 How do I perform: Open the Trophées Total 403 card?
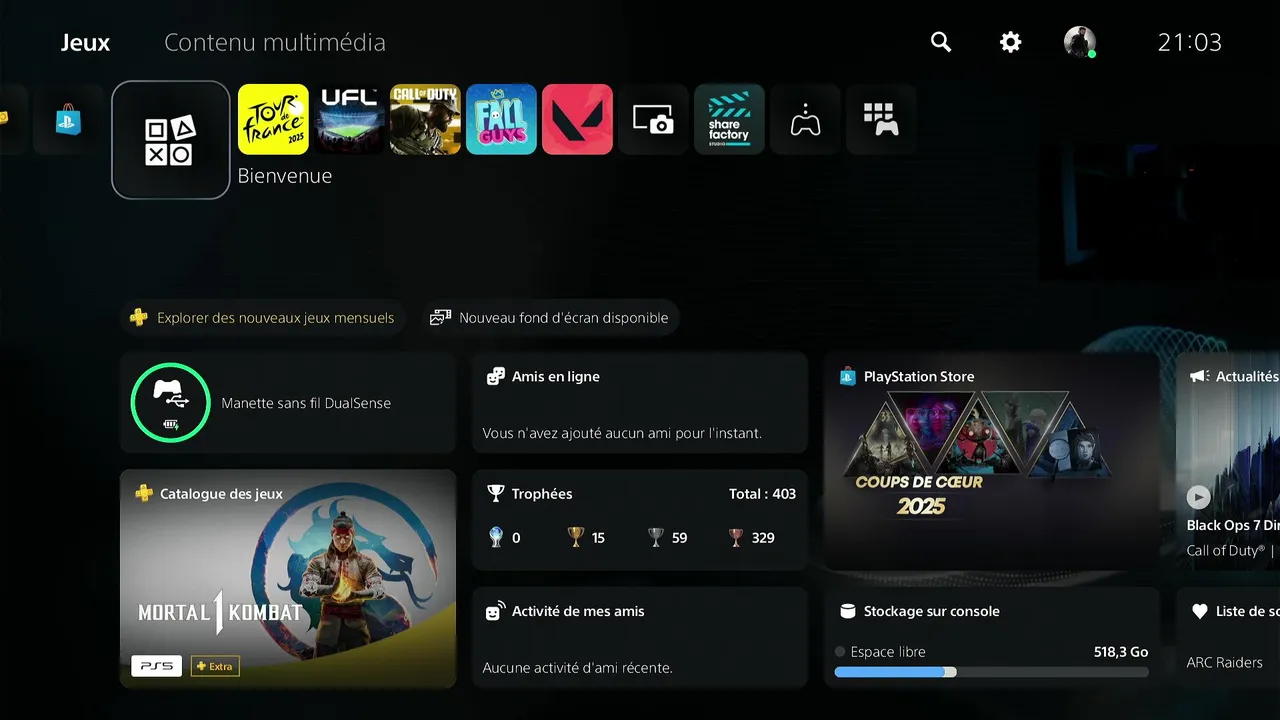coord(640,520)
